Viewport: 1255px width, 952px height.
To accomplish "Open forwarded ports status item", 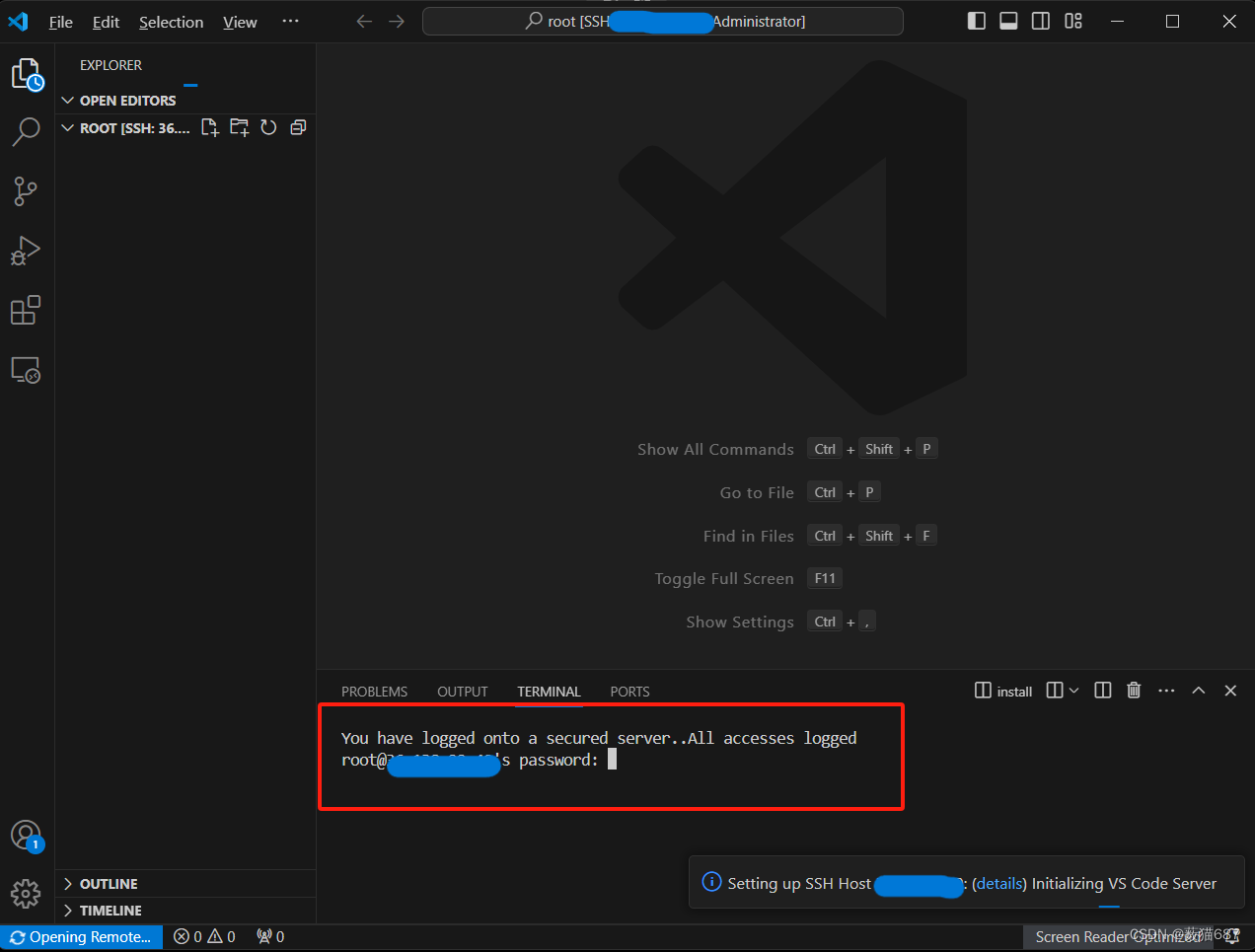I will click(270, 937).
